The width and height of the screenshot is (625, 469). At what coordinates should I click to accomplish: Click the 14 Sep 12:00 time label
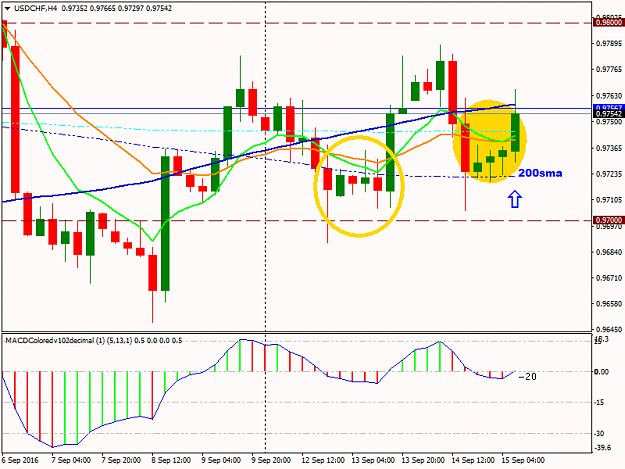tap(473, 460)
